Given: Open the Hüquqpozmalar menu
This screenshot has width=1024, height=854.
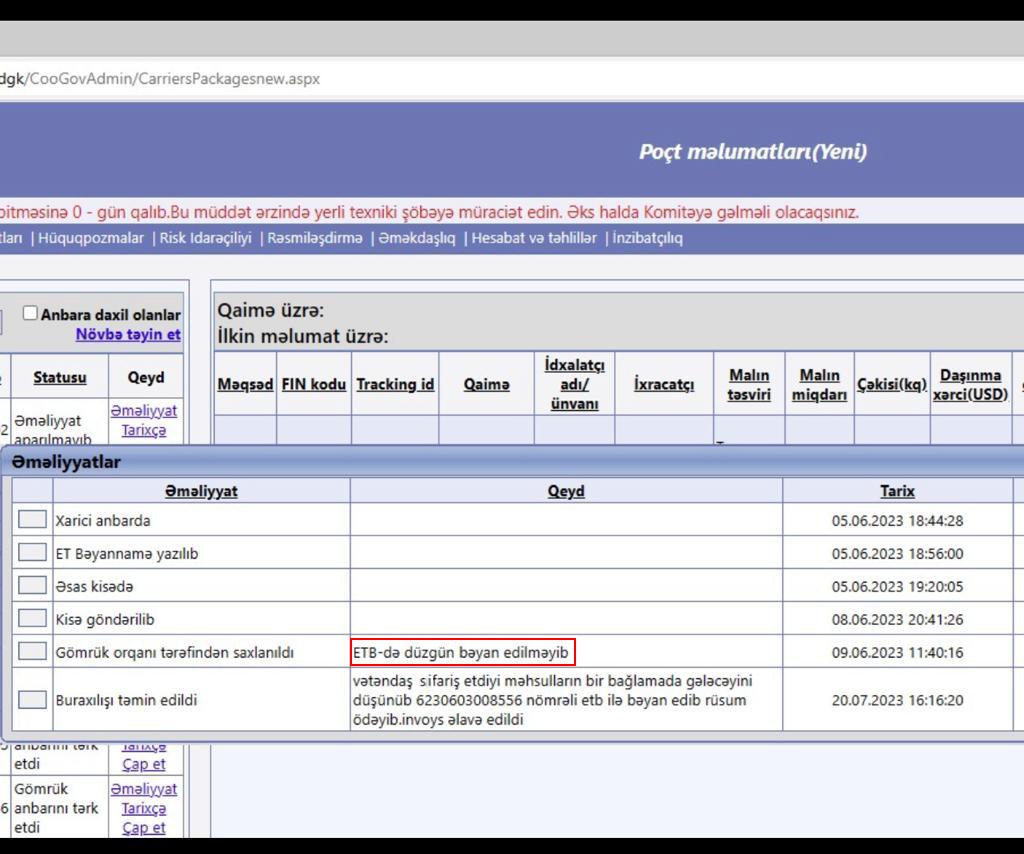Looking at the screenshot, I should click(91, 238).
